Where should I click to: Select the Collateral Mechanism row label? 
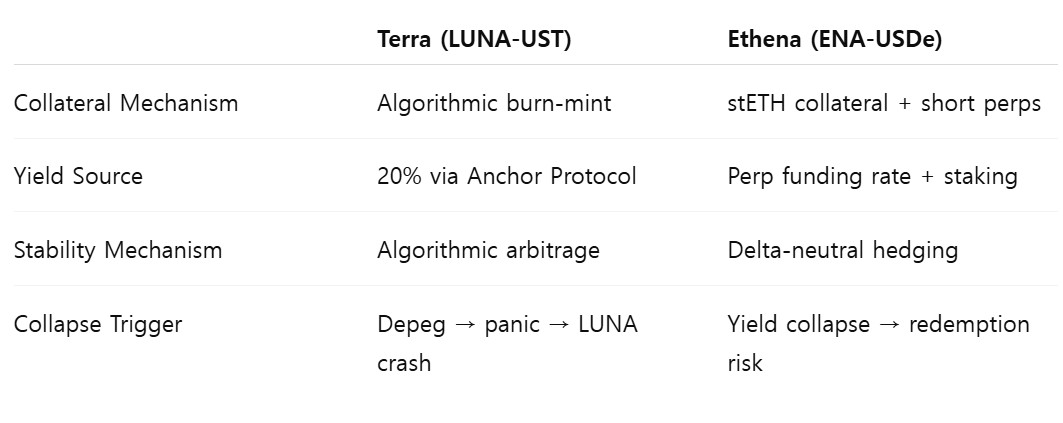coord(126,103)
